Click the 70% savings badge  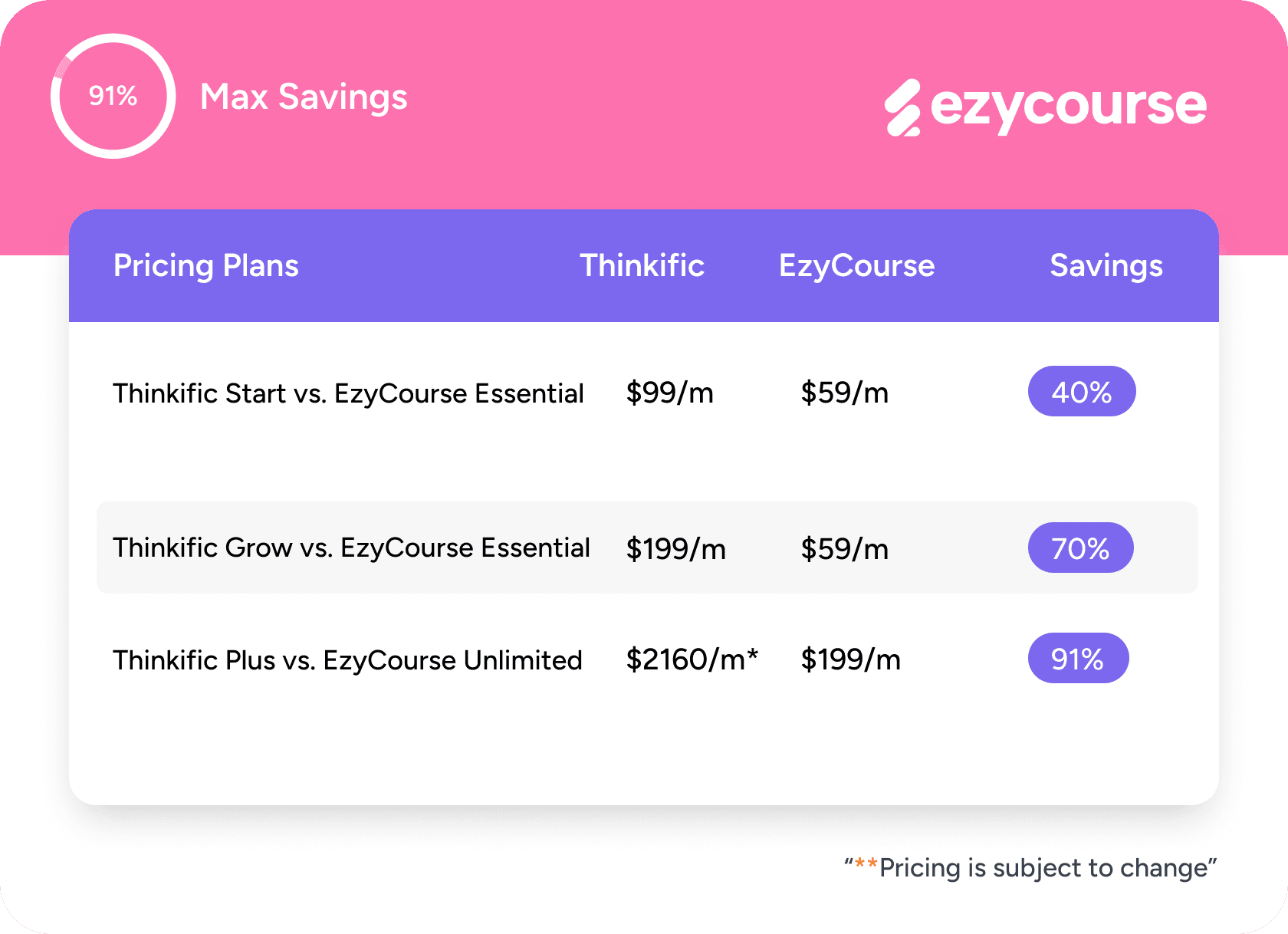(1081, 548)
